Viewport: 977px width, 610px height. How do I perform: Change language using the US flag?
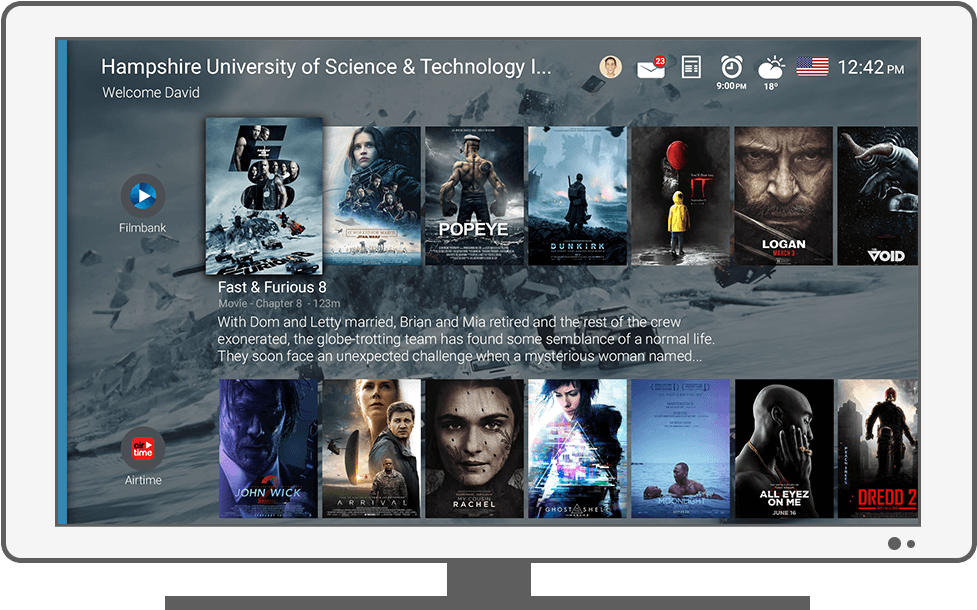tap(813, 66)
